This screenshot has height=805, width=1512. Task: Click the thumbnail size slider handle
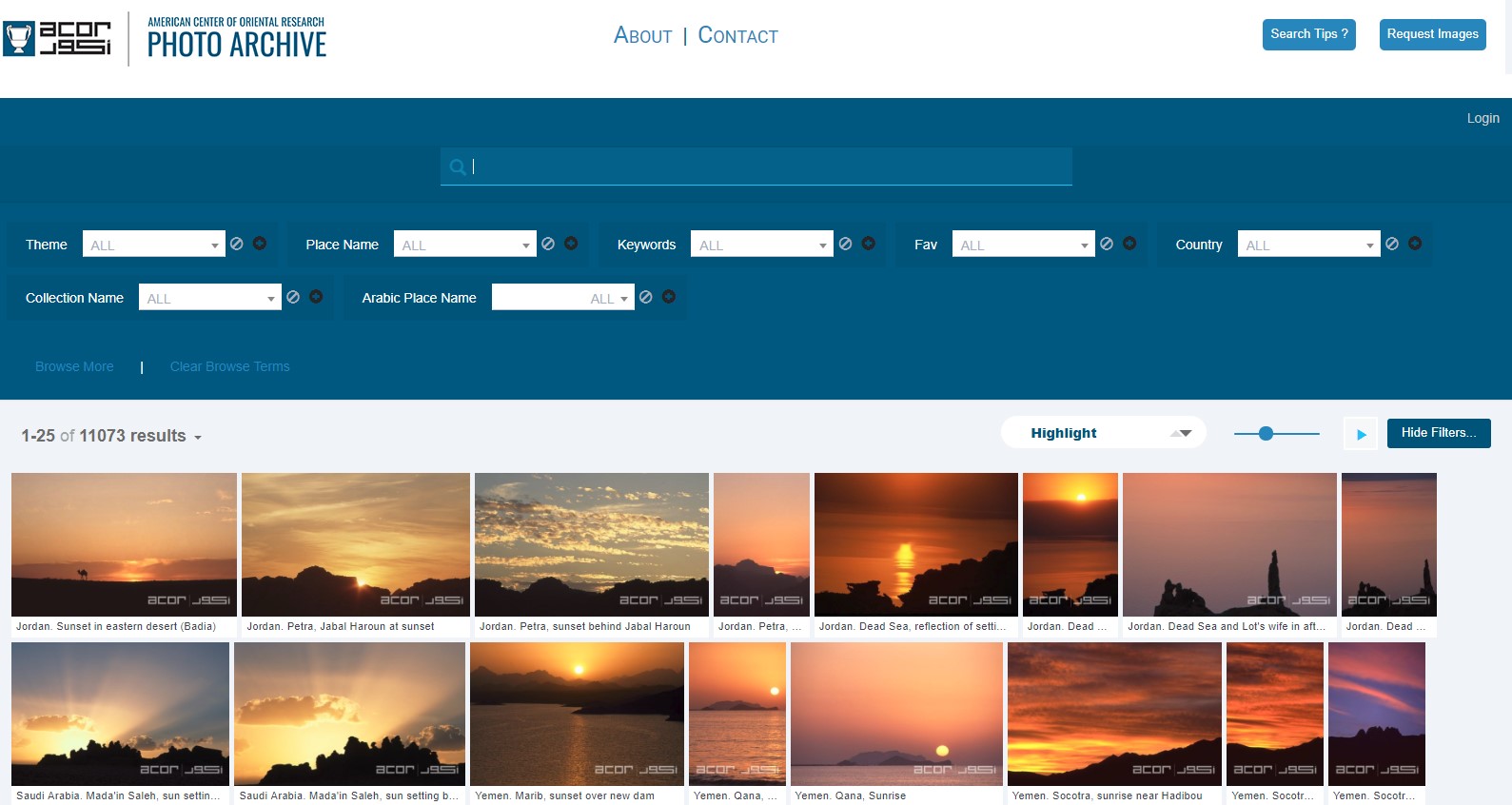click(x=1266, y=434)
